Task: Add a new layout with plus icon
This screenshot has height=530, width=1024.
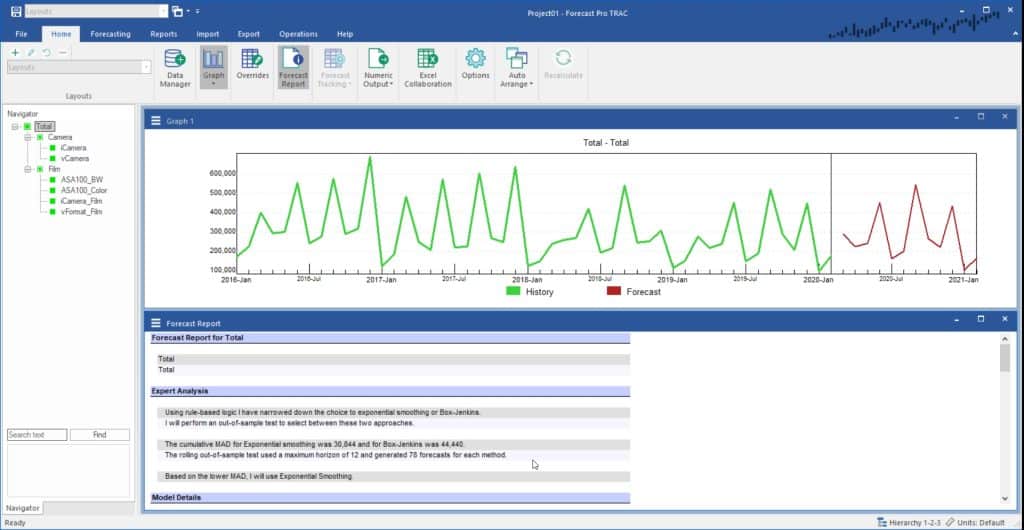Action: 15,52
